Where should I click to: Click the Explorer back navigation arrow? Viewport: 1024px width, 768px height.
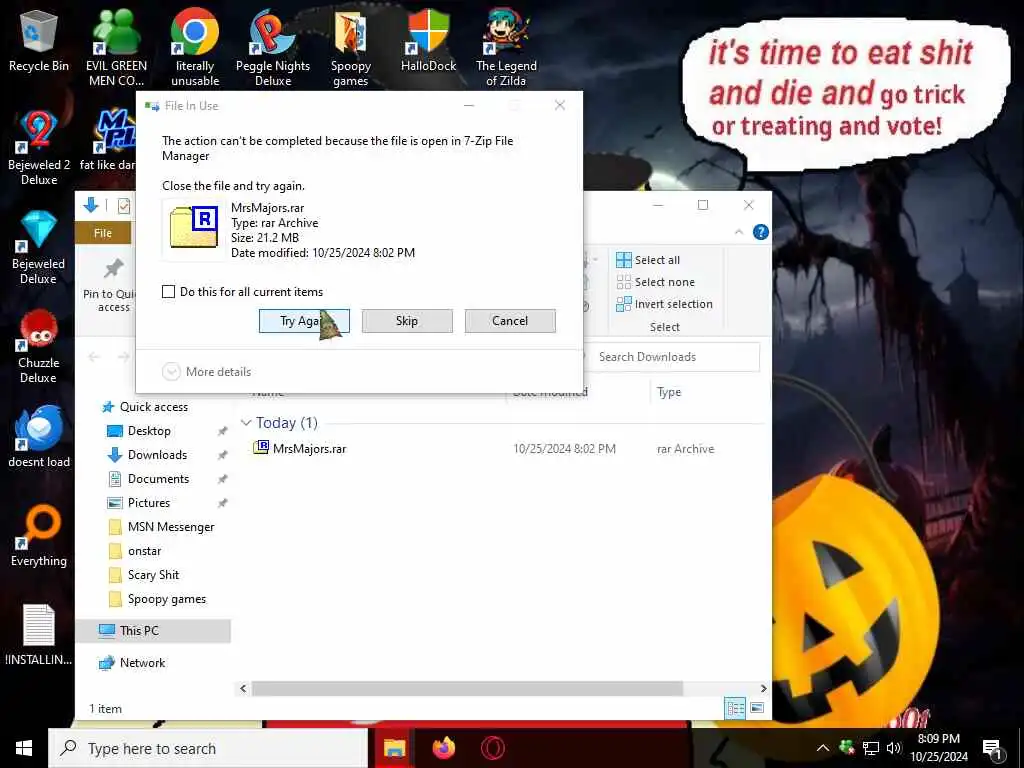[x=94, y=357]
